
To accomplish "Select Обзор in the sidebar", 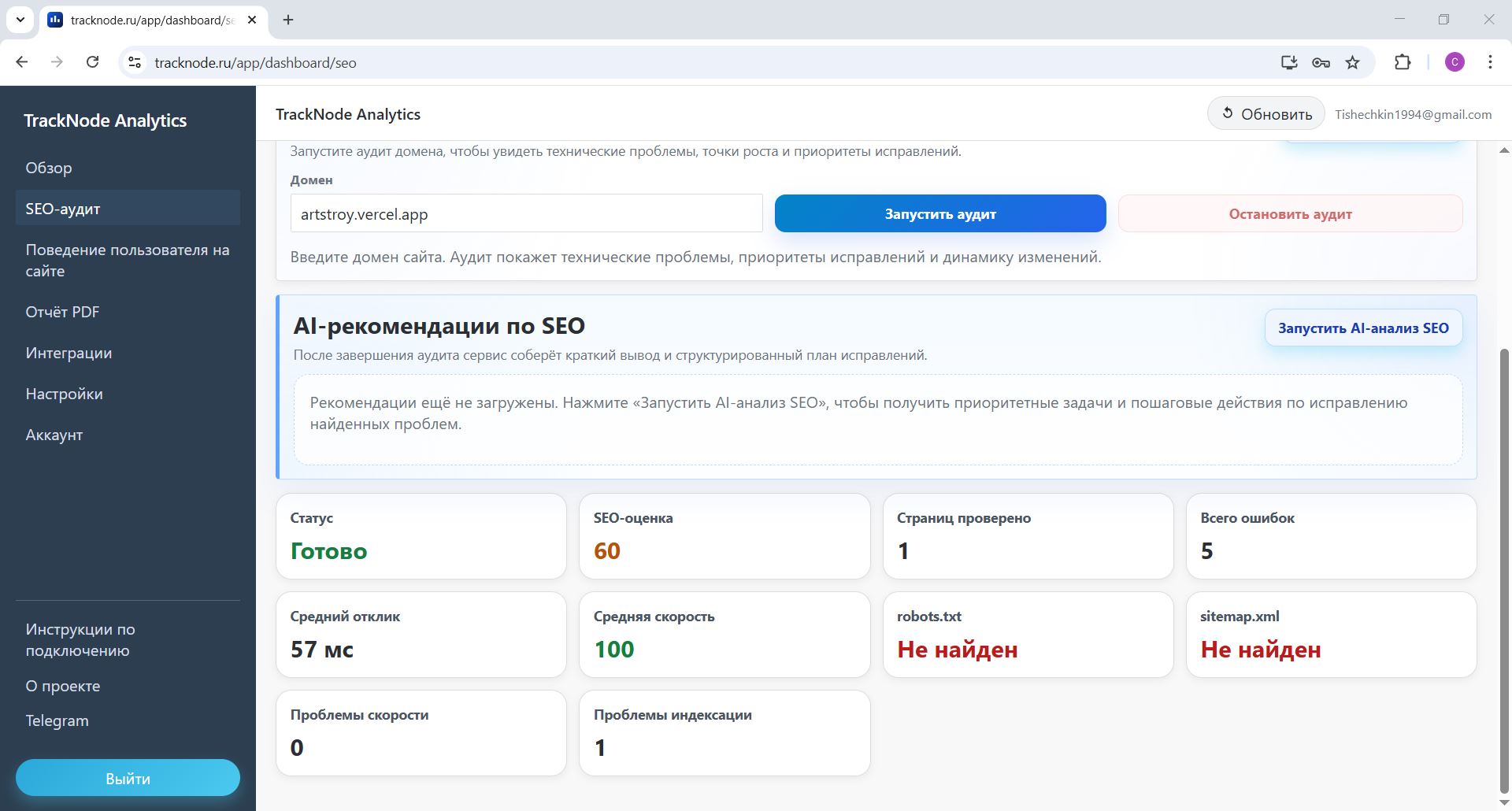I will pos(49,168).
